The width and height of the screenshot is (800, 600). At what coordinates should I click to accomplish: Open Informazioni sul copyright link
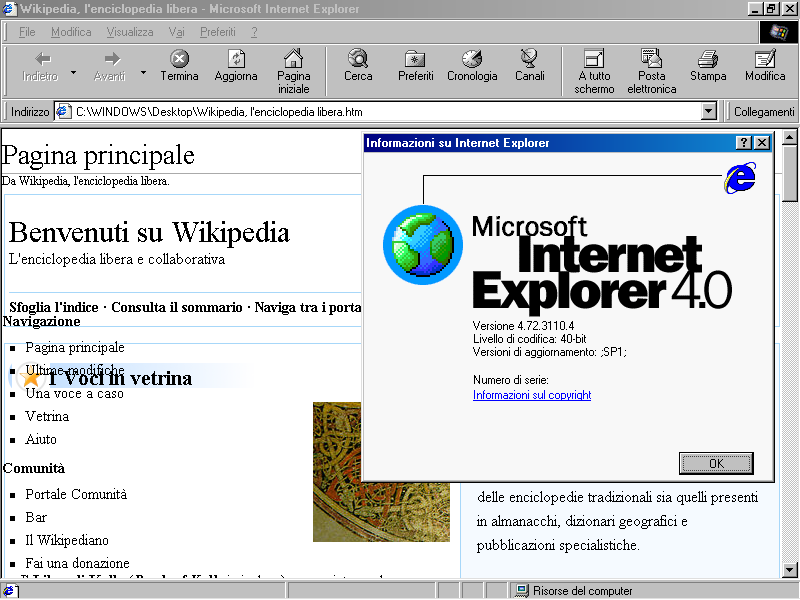[531, 395]
